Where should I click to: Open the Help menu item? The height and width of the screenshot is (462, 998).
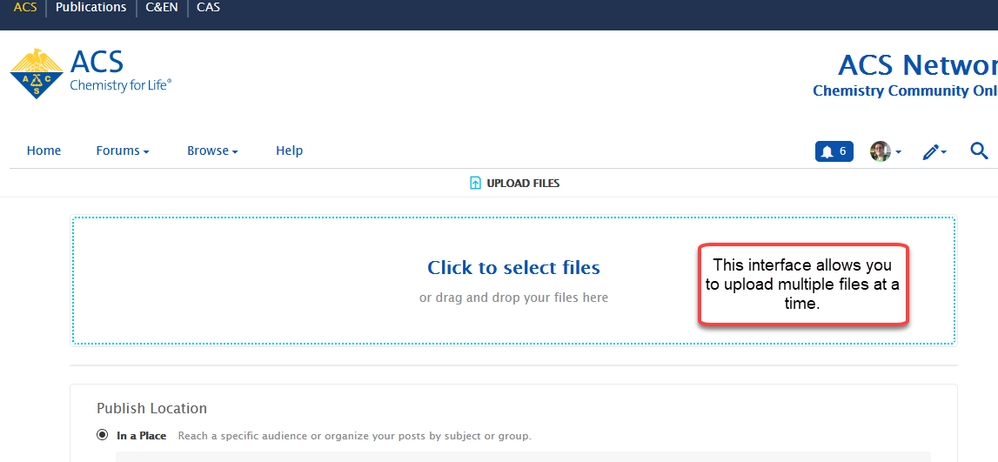coord(289,151)
